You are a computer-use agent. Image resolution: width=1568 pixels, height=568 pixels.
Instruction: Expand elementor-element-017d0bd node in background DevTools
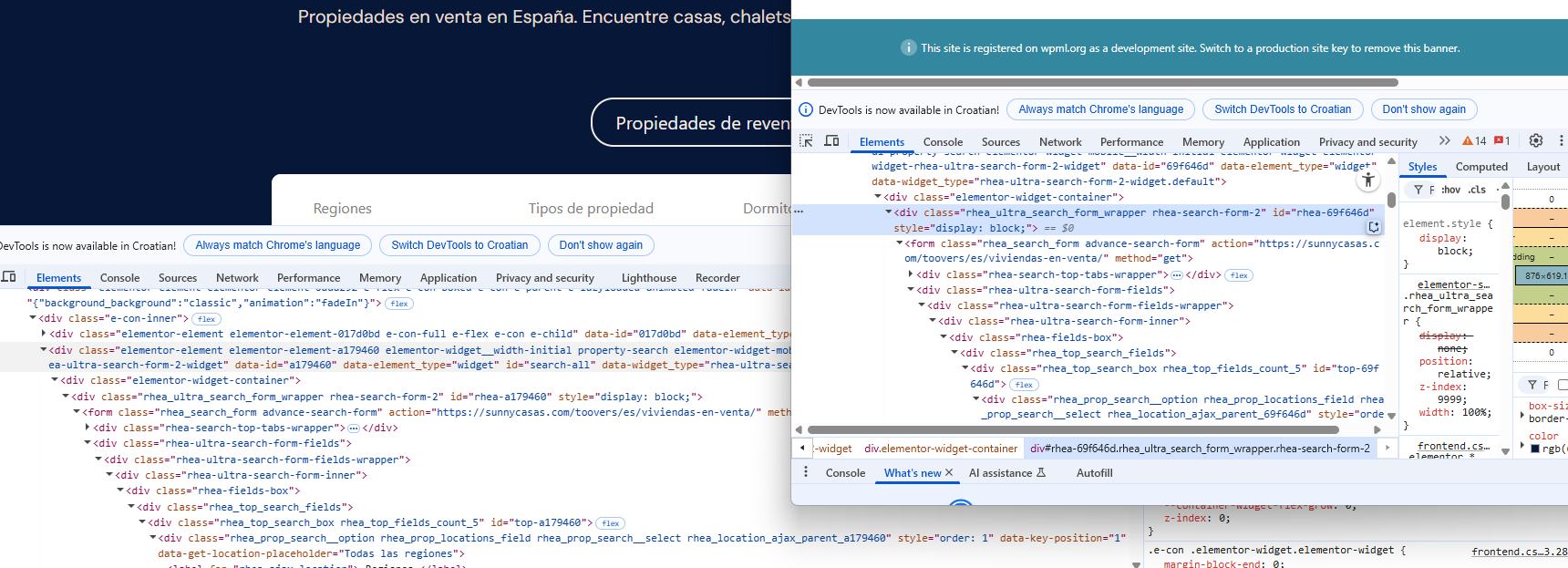(43, 334)
